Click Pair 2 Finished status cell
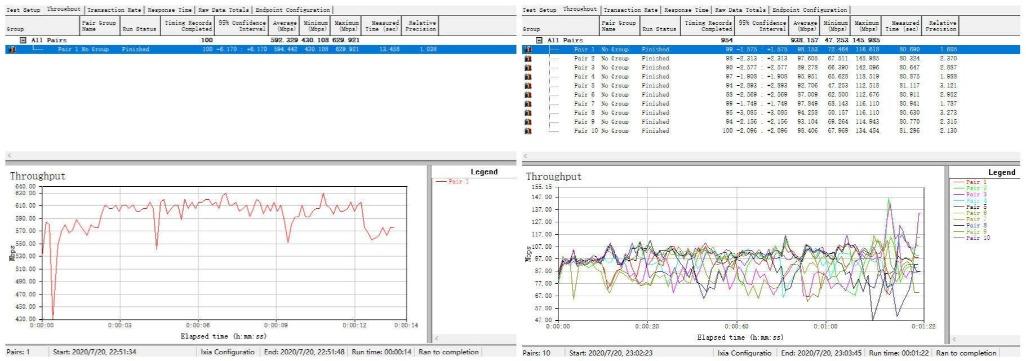Image resolution: width=1026 pixels, height=361 pixels. pos(655,58)
